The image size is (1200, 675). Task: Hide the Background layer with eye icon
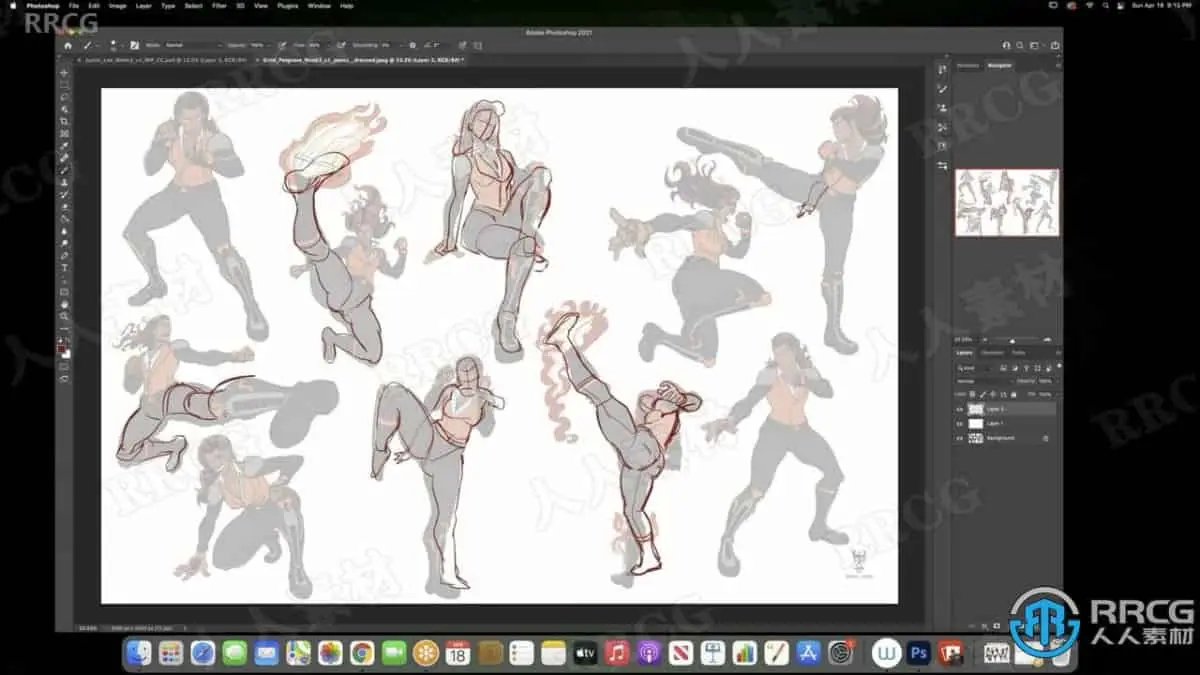click(960, 438)
